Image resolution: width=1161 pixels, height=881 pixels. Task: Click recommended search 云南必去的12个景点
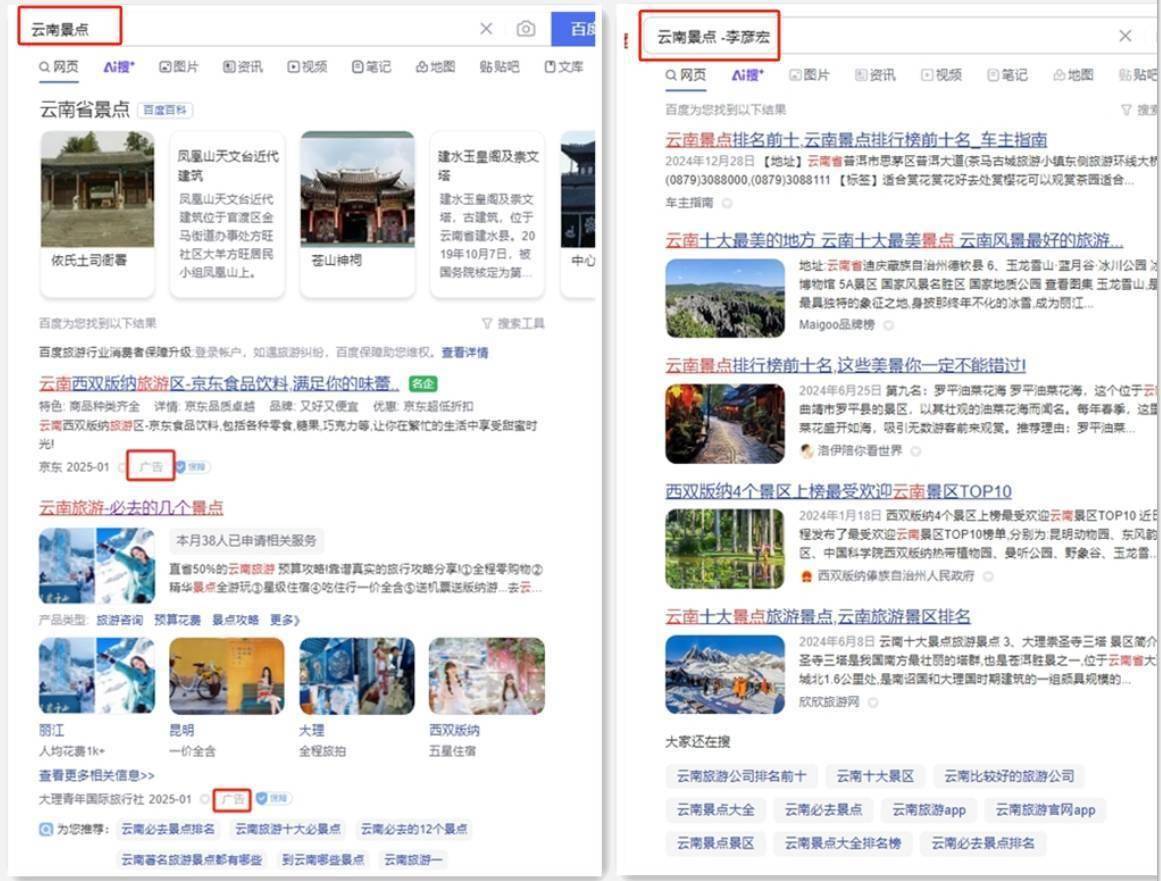[x=414, y=829]
